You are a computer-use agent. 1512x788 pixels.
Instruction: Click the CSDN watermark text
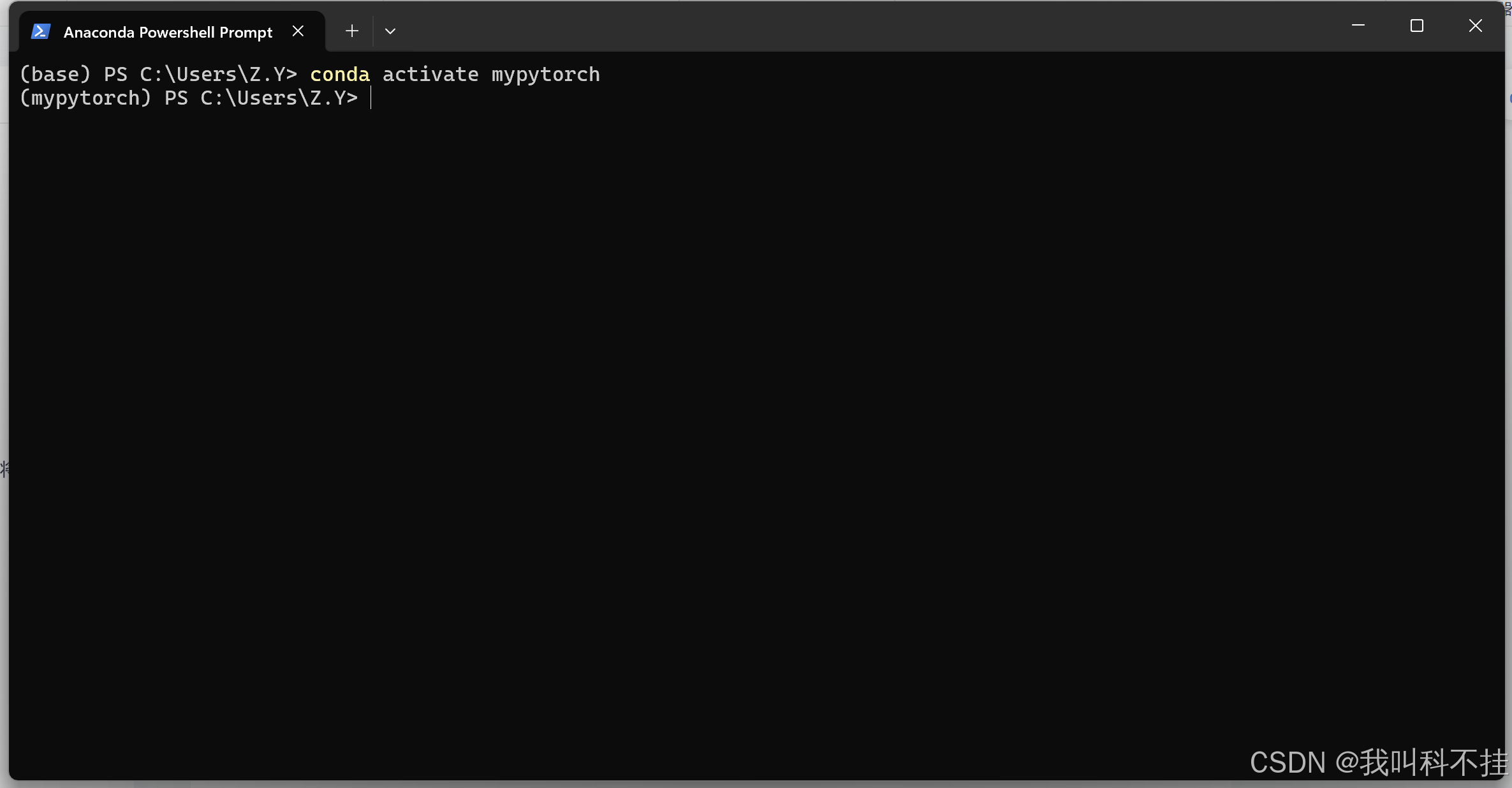click(x=1287, y=762)
